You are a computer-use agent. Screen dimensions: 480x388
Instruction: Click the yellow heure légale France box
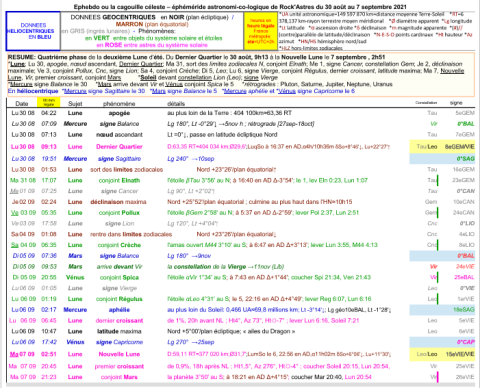click(x=261, y=31)
